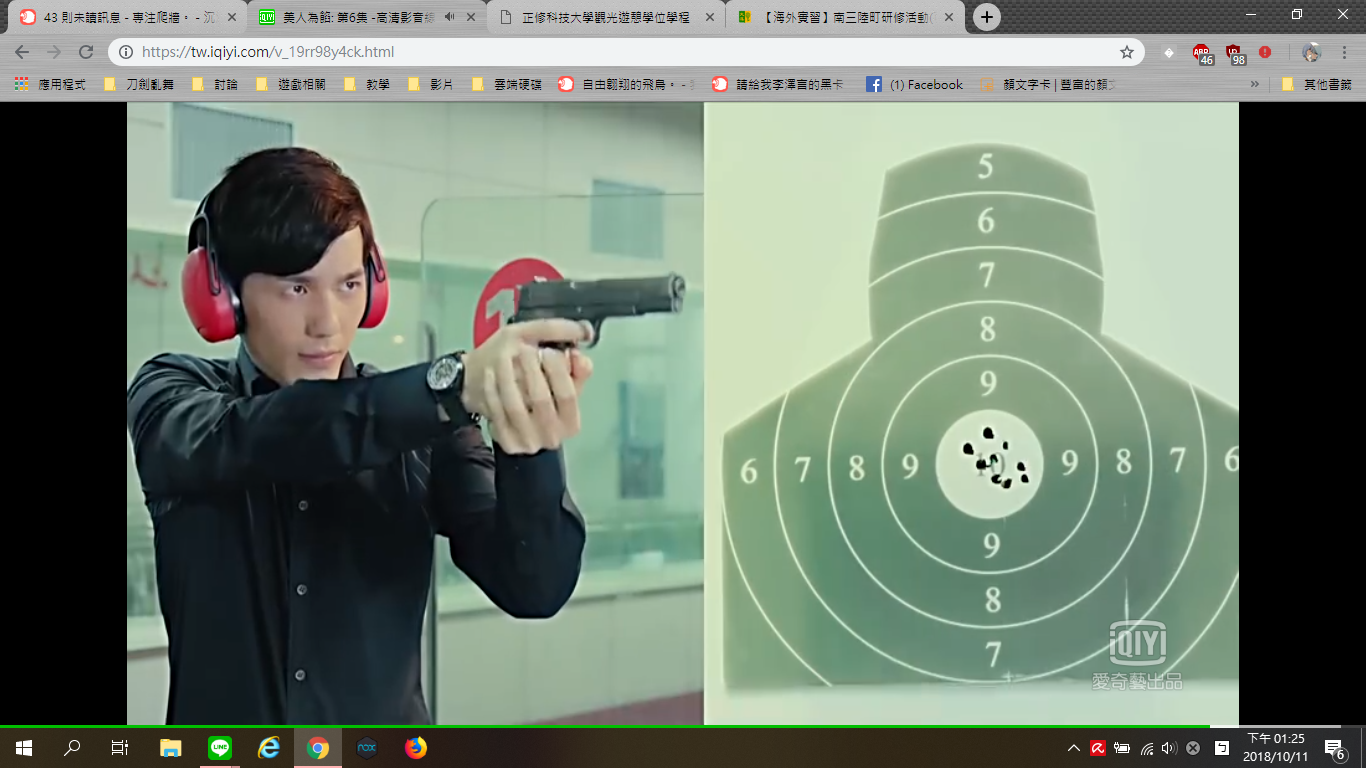Open Action Center with 6 notifications
The height and width of the screenshot is (768, 1366).
(x=1335, y=748)
